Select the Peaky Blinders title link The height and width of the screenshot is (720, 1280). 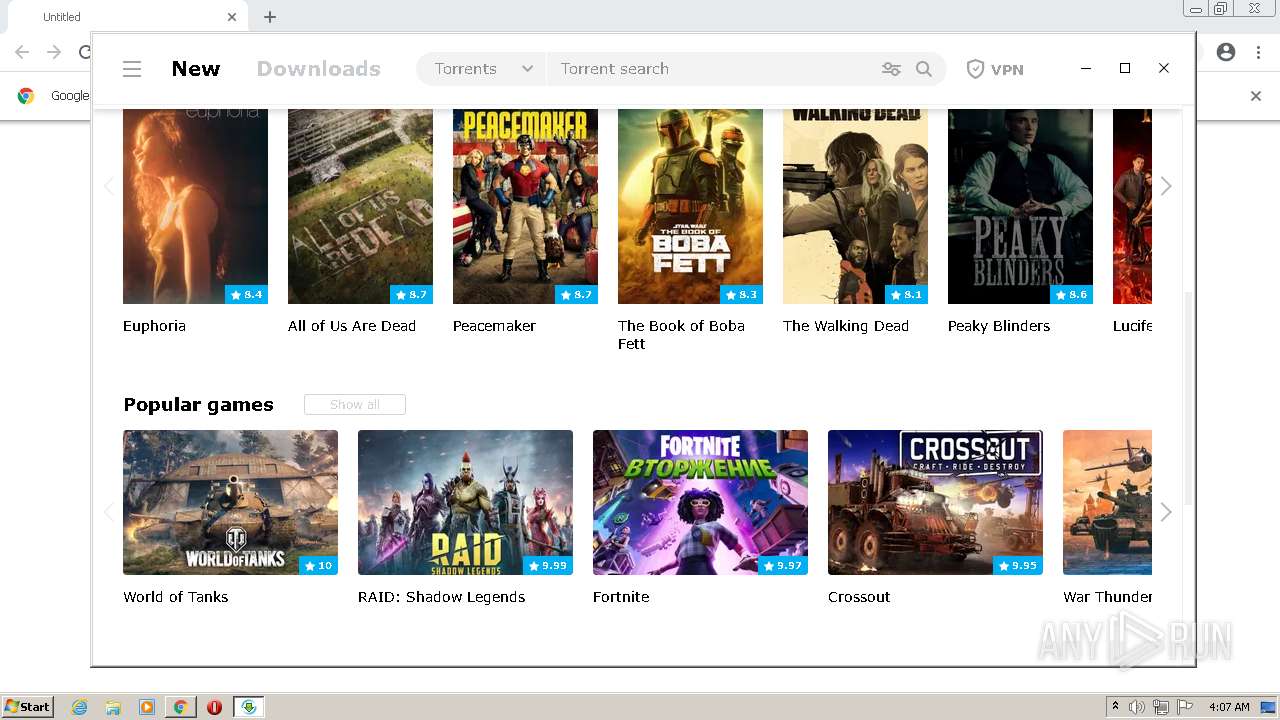point(999,326)
